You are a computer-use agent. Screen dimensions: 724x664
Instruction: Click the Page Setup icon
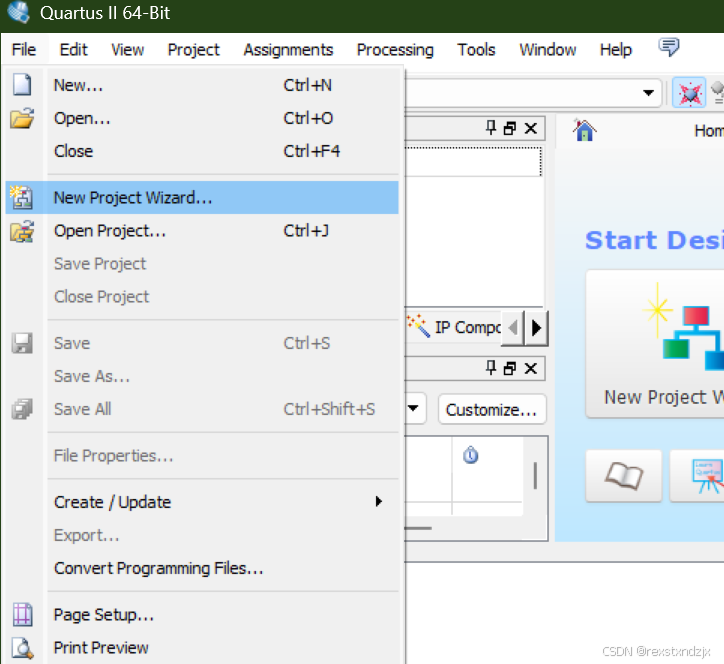[x=22, y=615]
